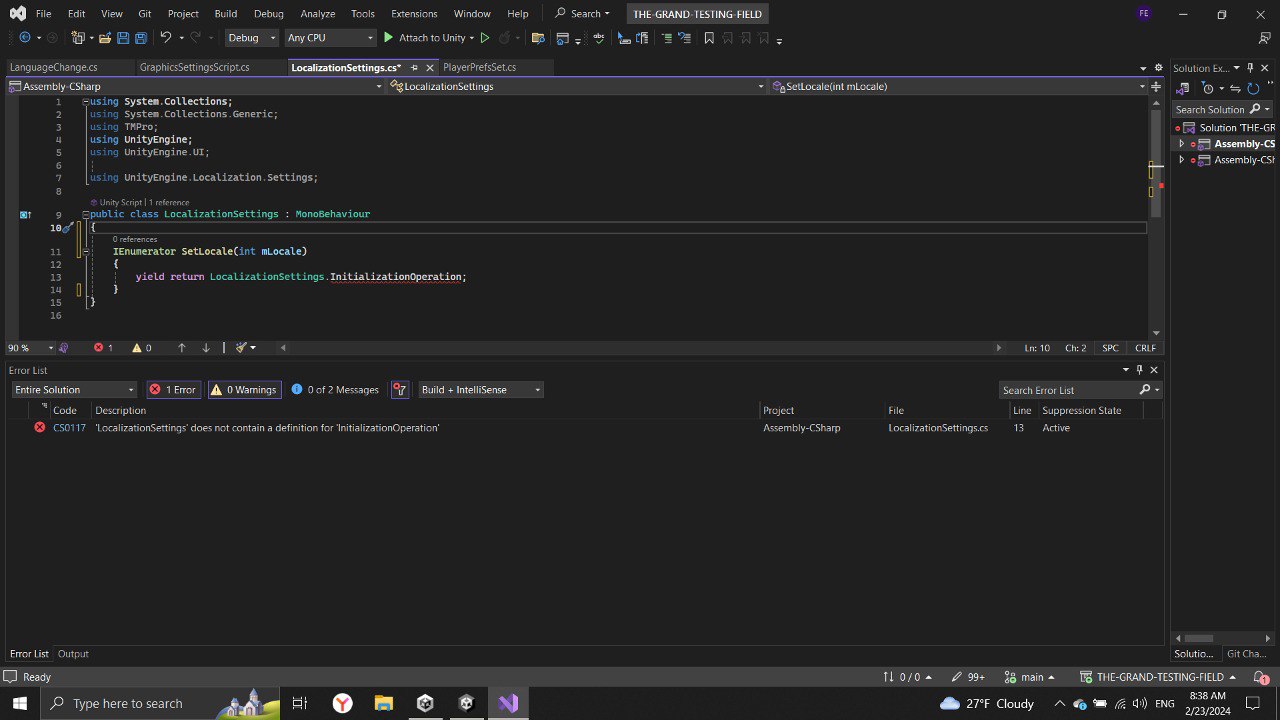Start debugging with Attach to Unity
The height and width of the screenshot is (720, 1280).
430,37
